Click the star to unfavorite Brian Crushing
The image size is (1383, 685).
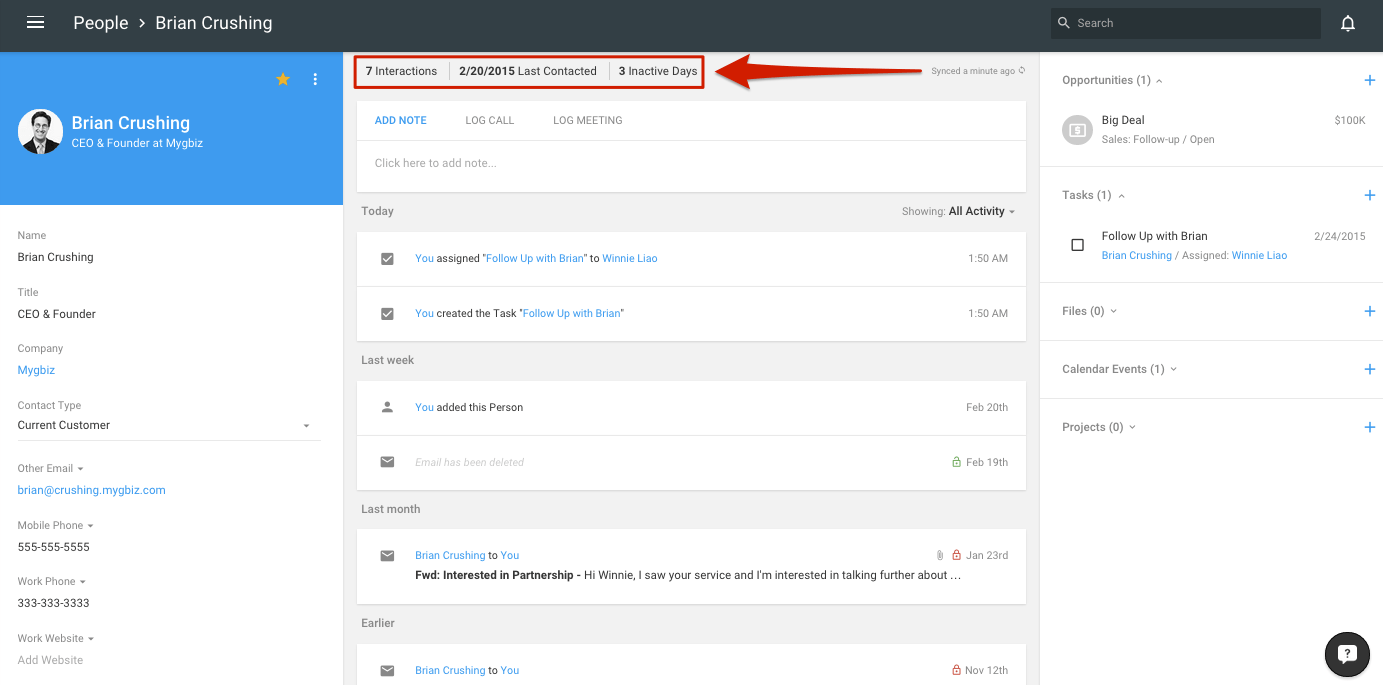283,78
